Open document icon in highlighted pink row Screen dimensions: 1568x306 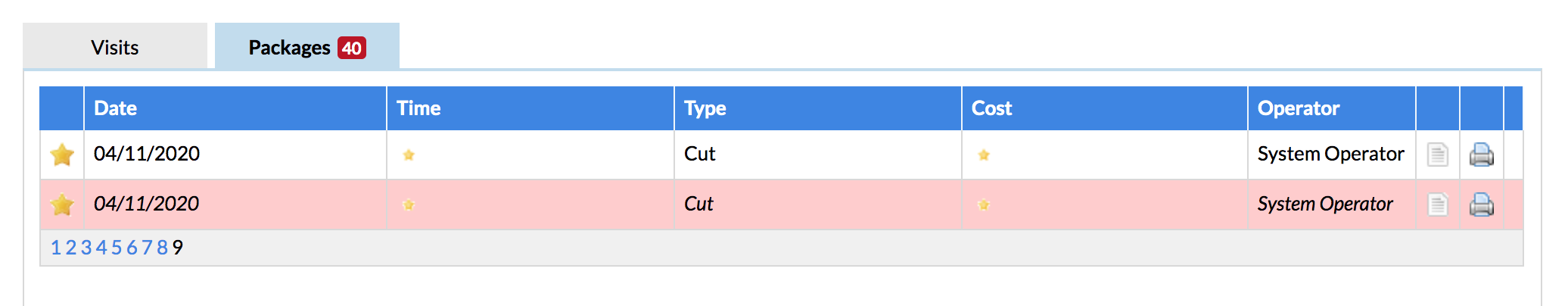1438,205
